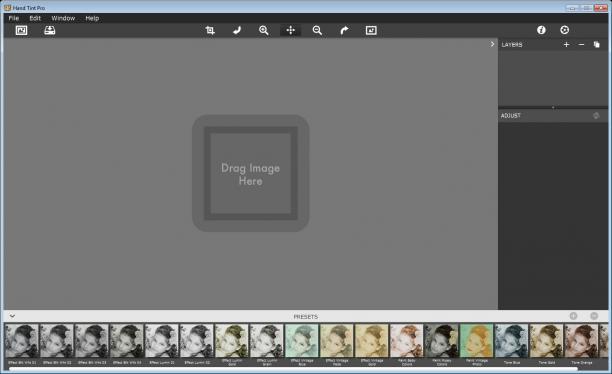Click the Adjust panel reset icon
This screenshot has height=374, width=612.
pyautogui.click(x=596, y=116)
